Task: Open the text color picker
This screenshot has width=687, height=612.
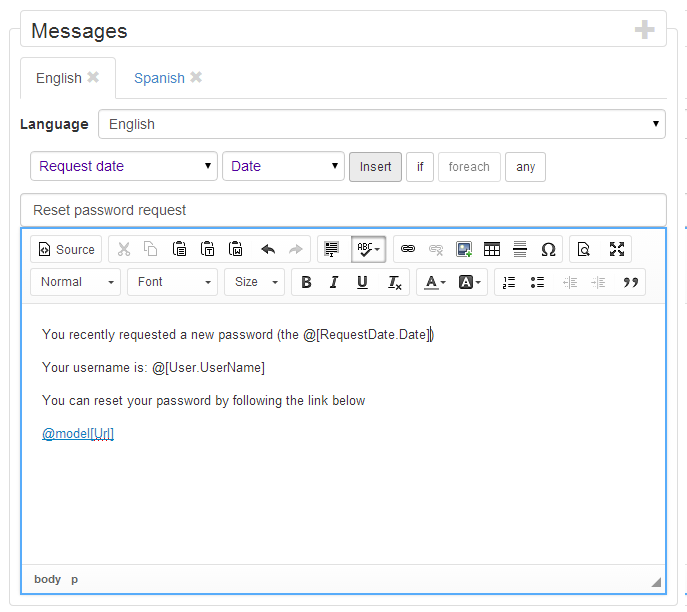Action: coord(434,283)
